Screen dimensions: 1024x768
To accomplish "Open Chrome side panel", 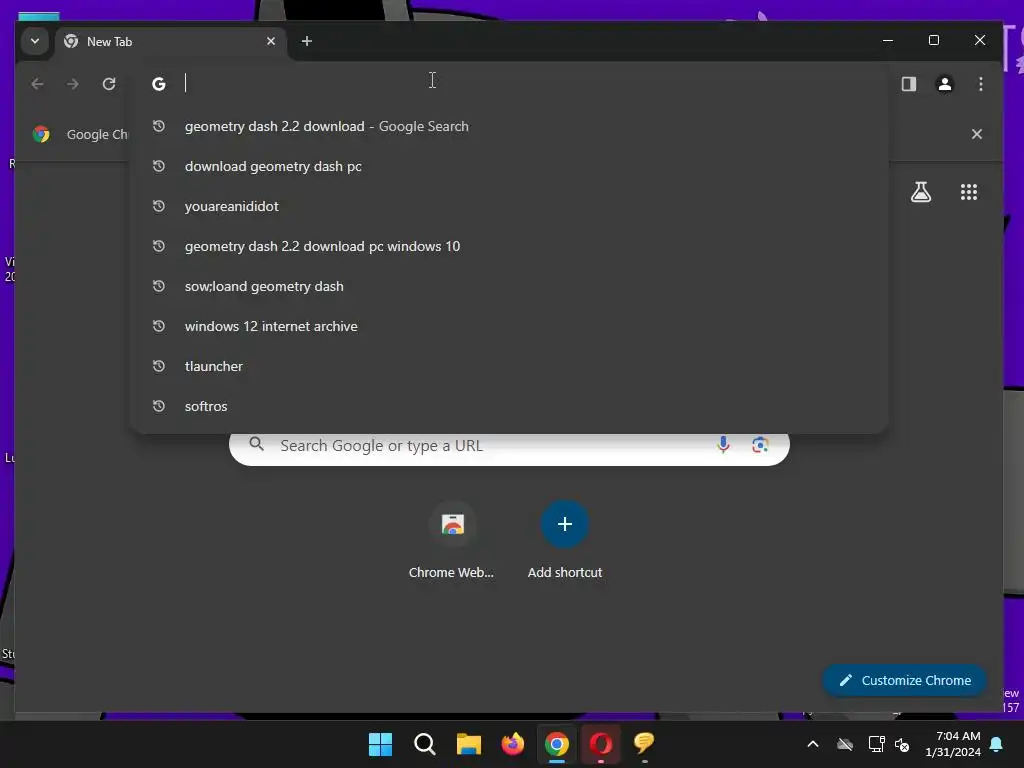I will tap(908, 84).
